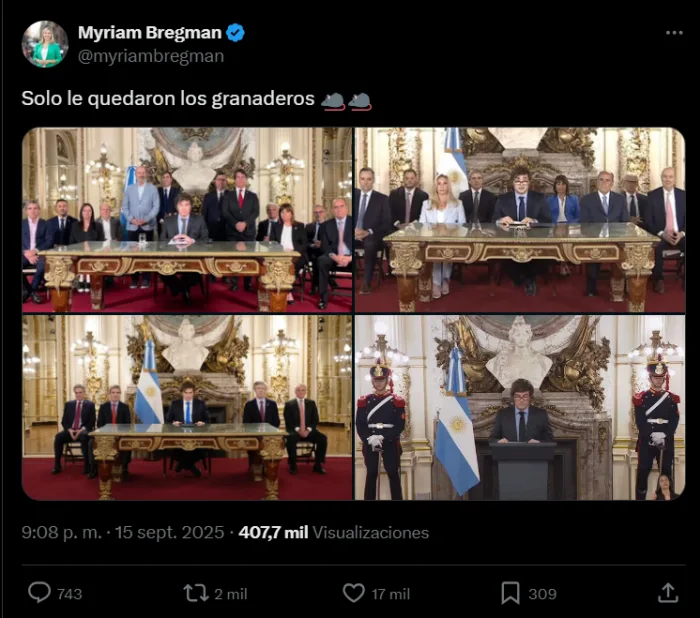Like the tweet with heart icon

tap(354, 593)
